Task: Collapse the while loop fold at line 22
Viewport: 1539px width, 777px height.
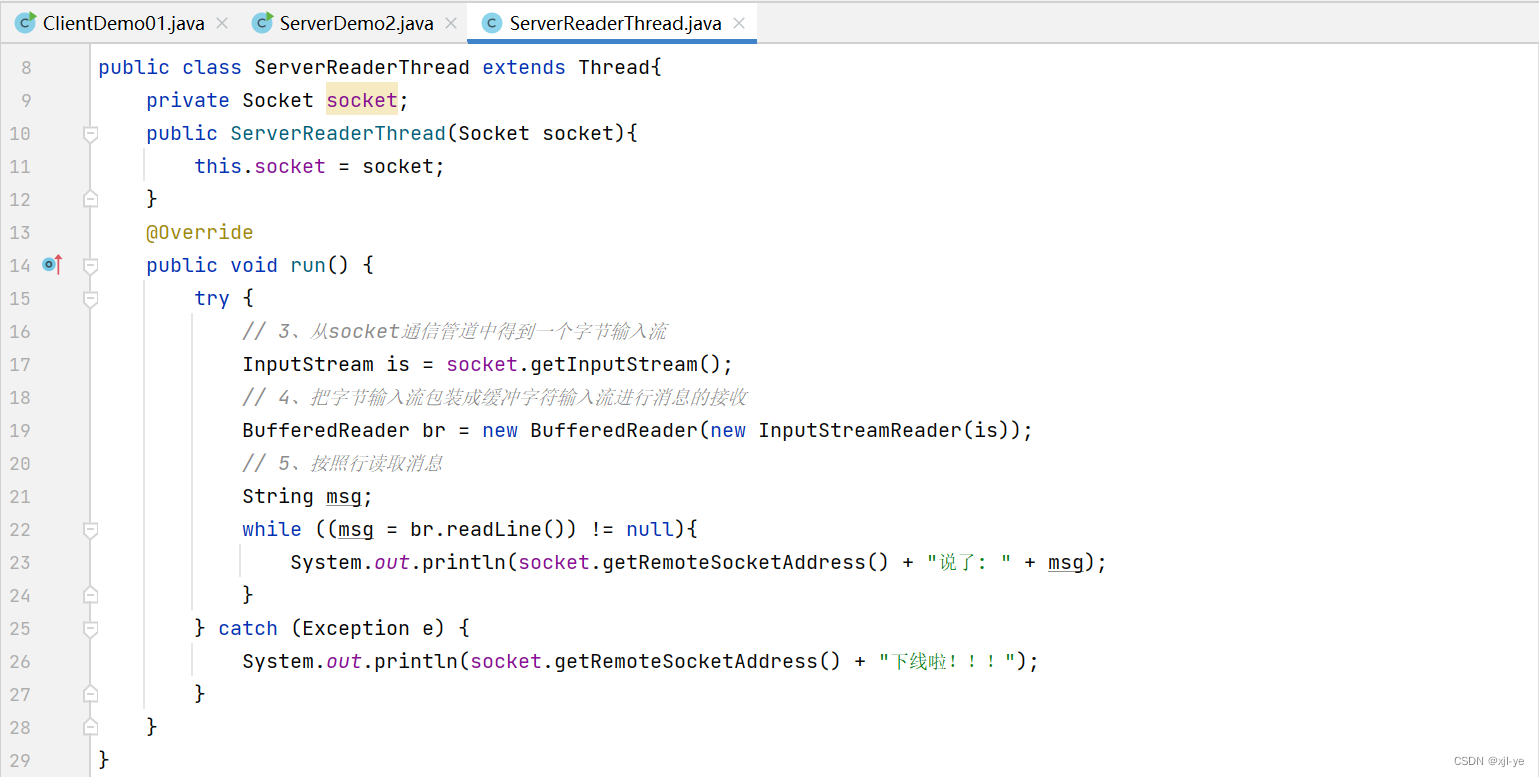Action: pos(90,529)
